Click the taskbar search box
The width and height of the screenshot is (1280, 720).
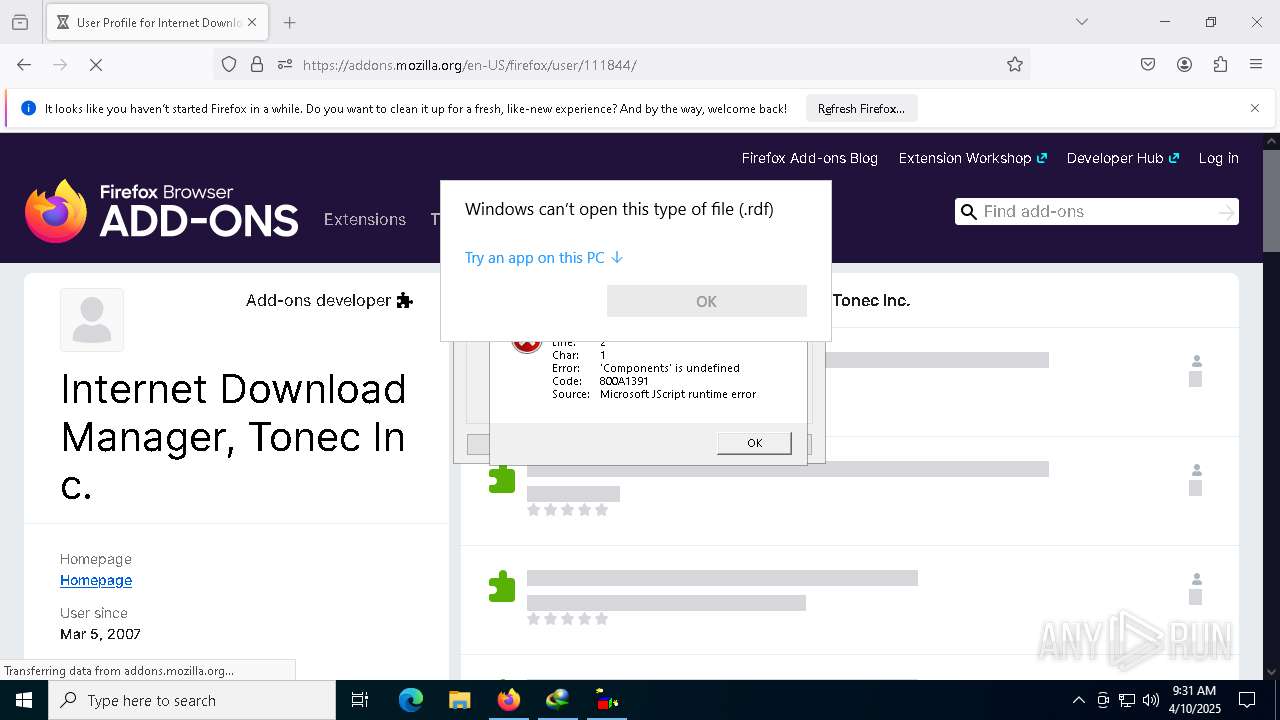coord(192,700)
